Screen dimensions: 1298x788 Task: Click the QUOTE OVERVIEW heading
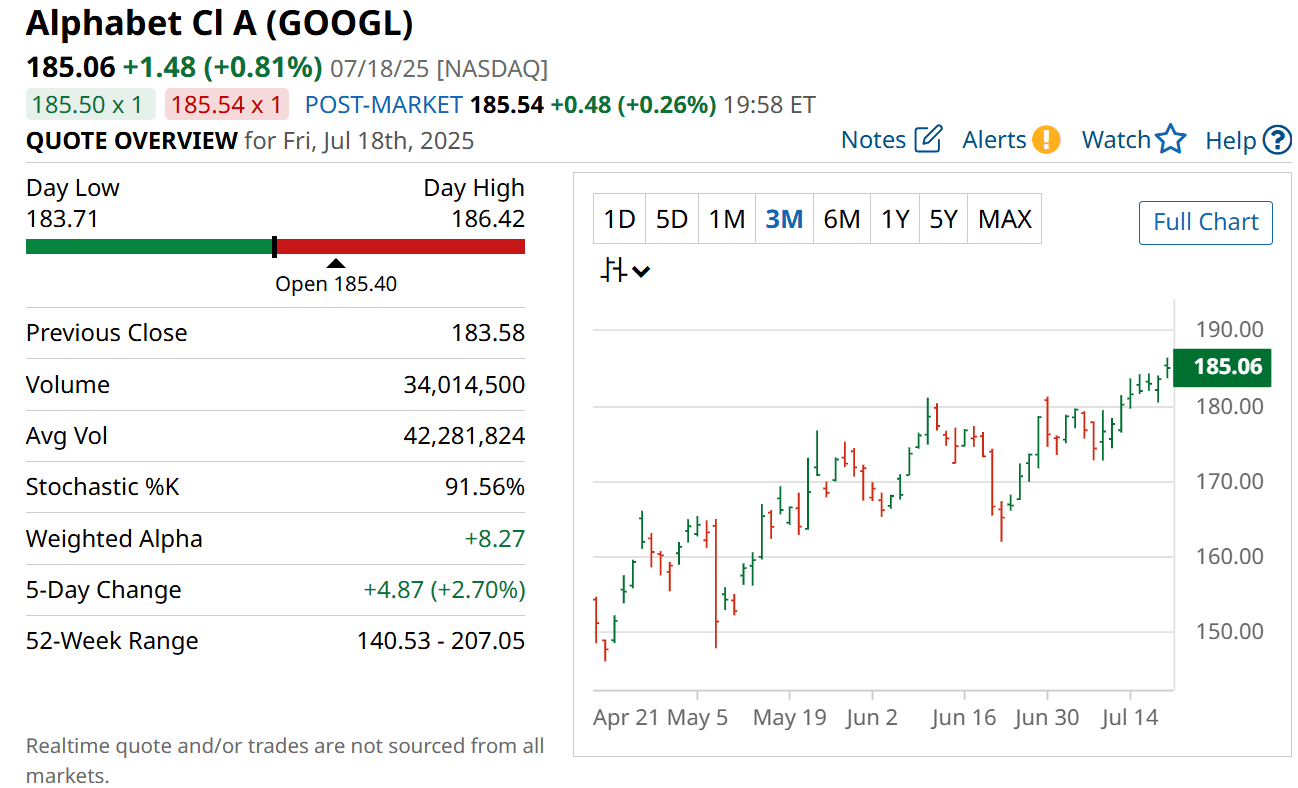(132, 140)
